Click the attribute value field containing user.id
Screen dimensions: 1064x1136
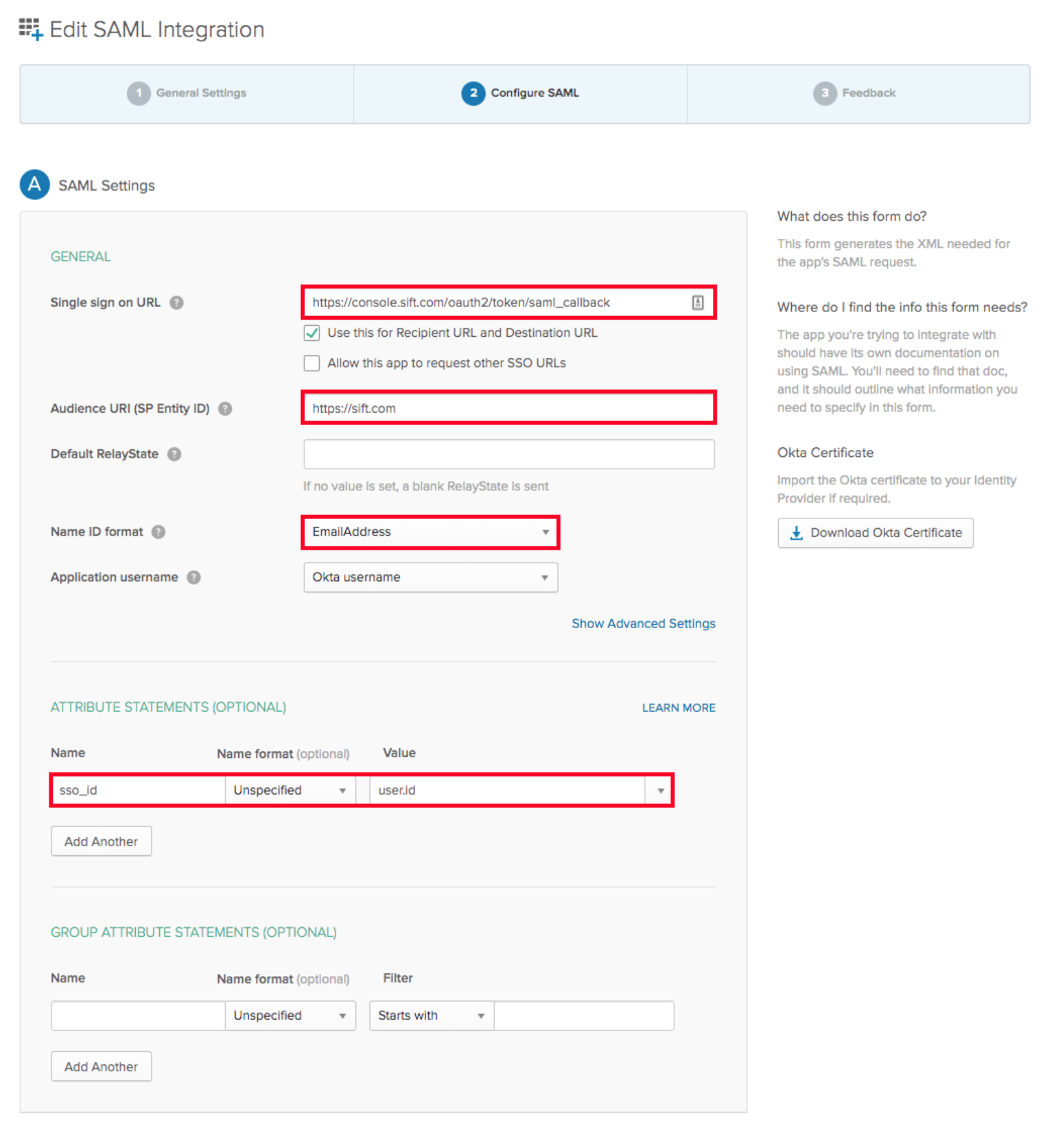[x=508, y=791]
